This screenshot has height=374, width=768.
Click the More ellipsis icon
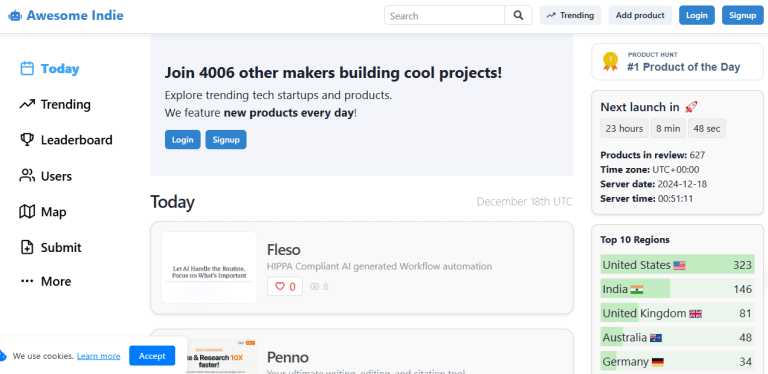(27, 281)
